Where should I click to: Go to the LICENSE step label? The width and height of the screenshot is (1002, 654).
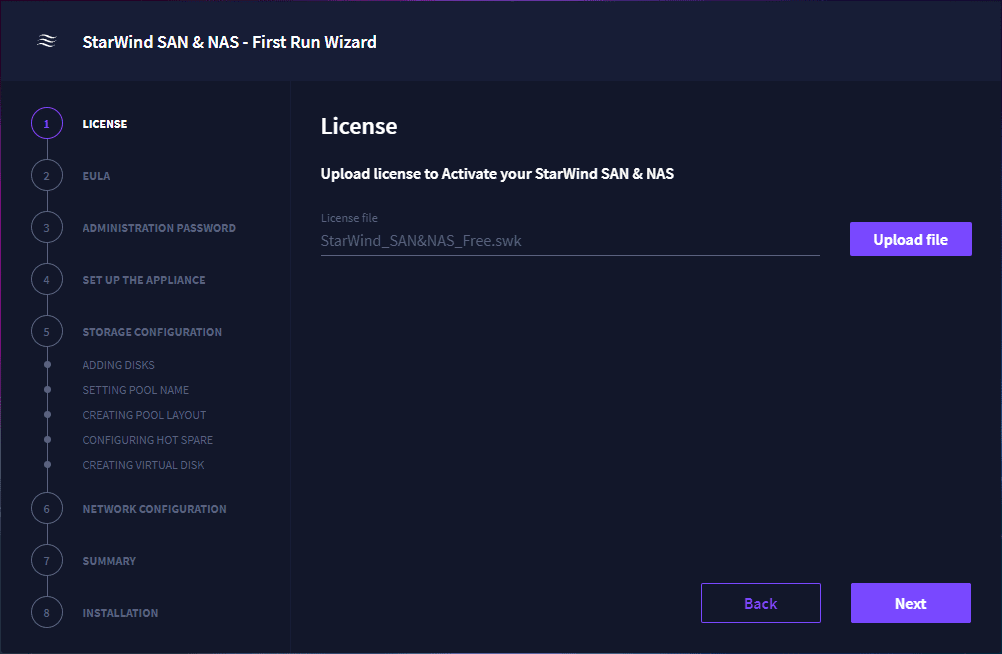[x=105, y=124]
